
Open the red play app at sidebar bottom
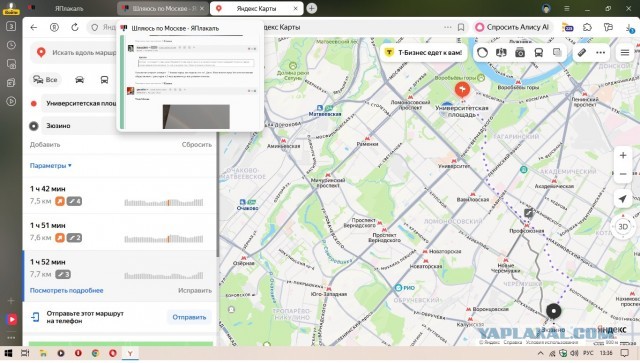pyautogui.click(x=11, y=319)
